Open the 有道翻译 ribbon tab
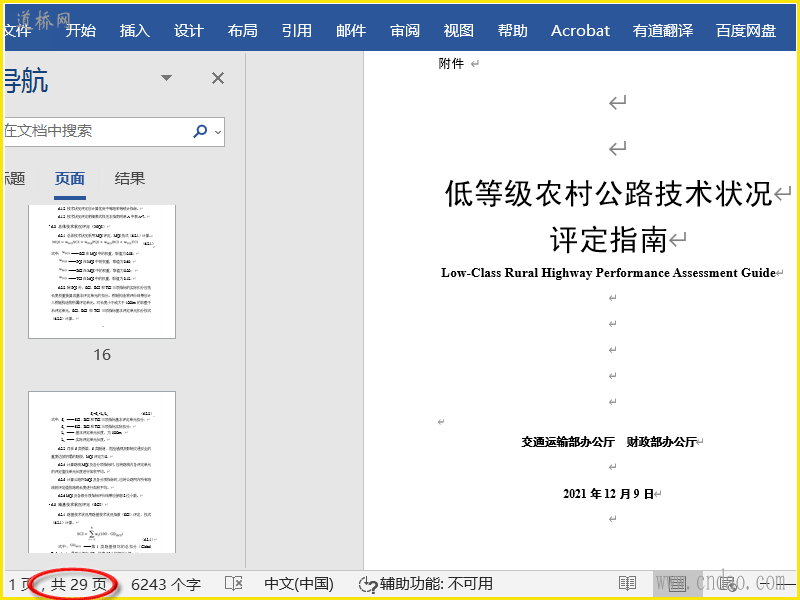 [663, 31]
